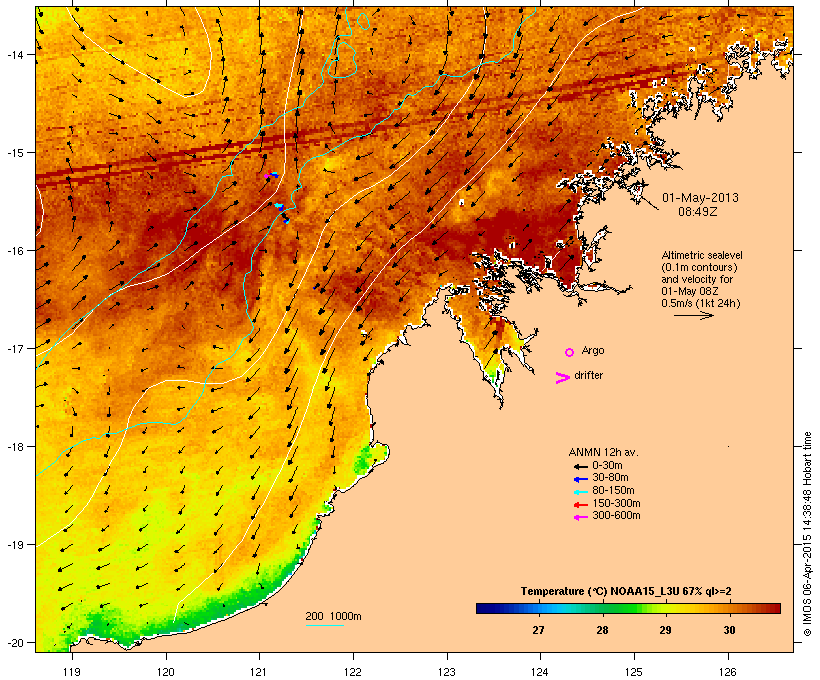Screen dimensions: 820x680
Task: Click the black 0-30m legend arrow
Action: click(580, 466)
